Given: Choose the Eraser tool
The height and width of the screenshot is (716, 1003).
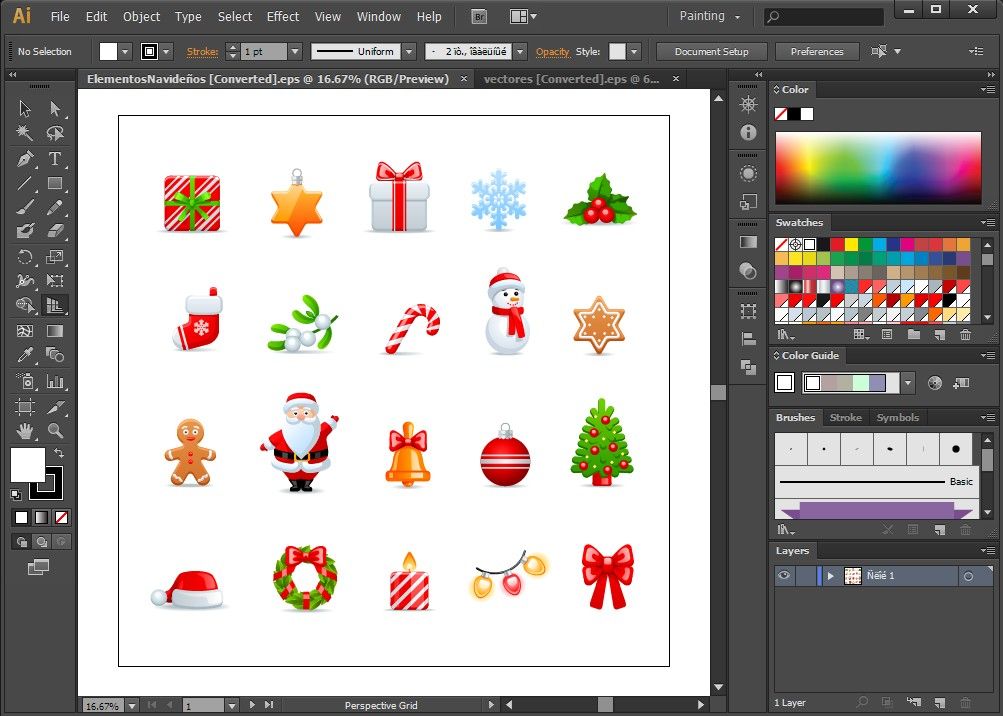Looking at the screenshot, I should pyautogui.click(x=55, y=231).
